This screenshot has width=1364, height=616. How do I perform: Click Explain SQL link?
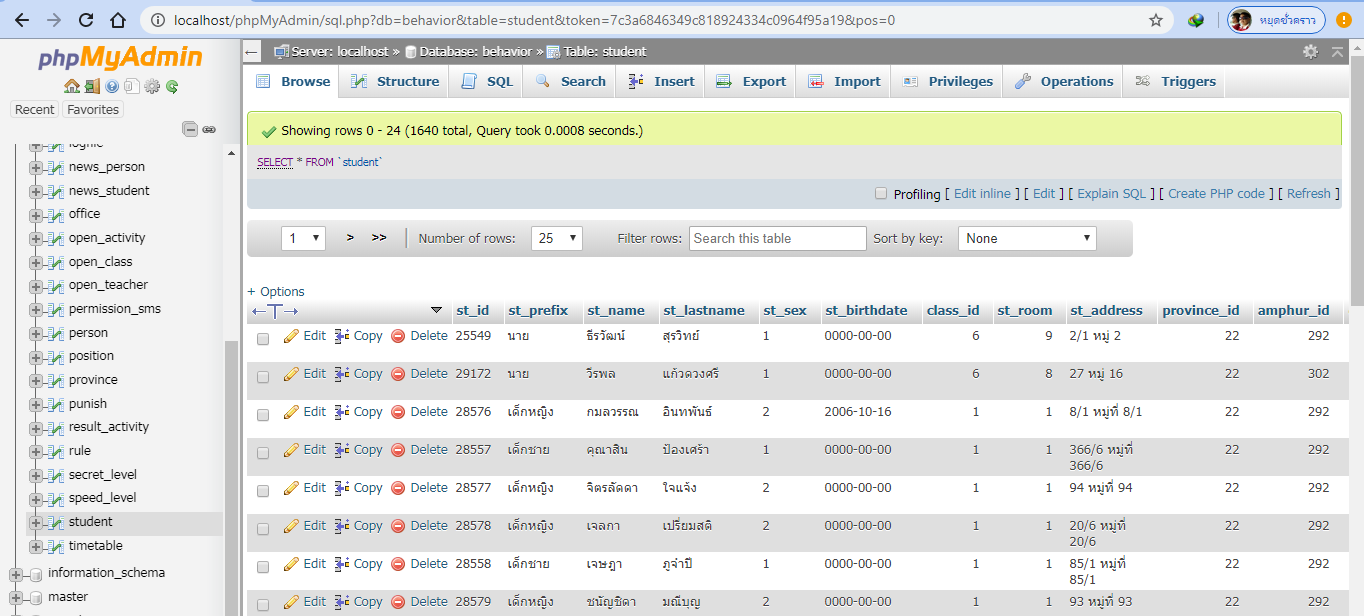[x=1111, y=194]
